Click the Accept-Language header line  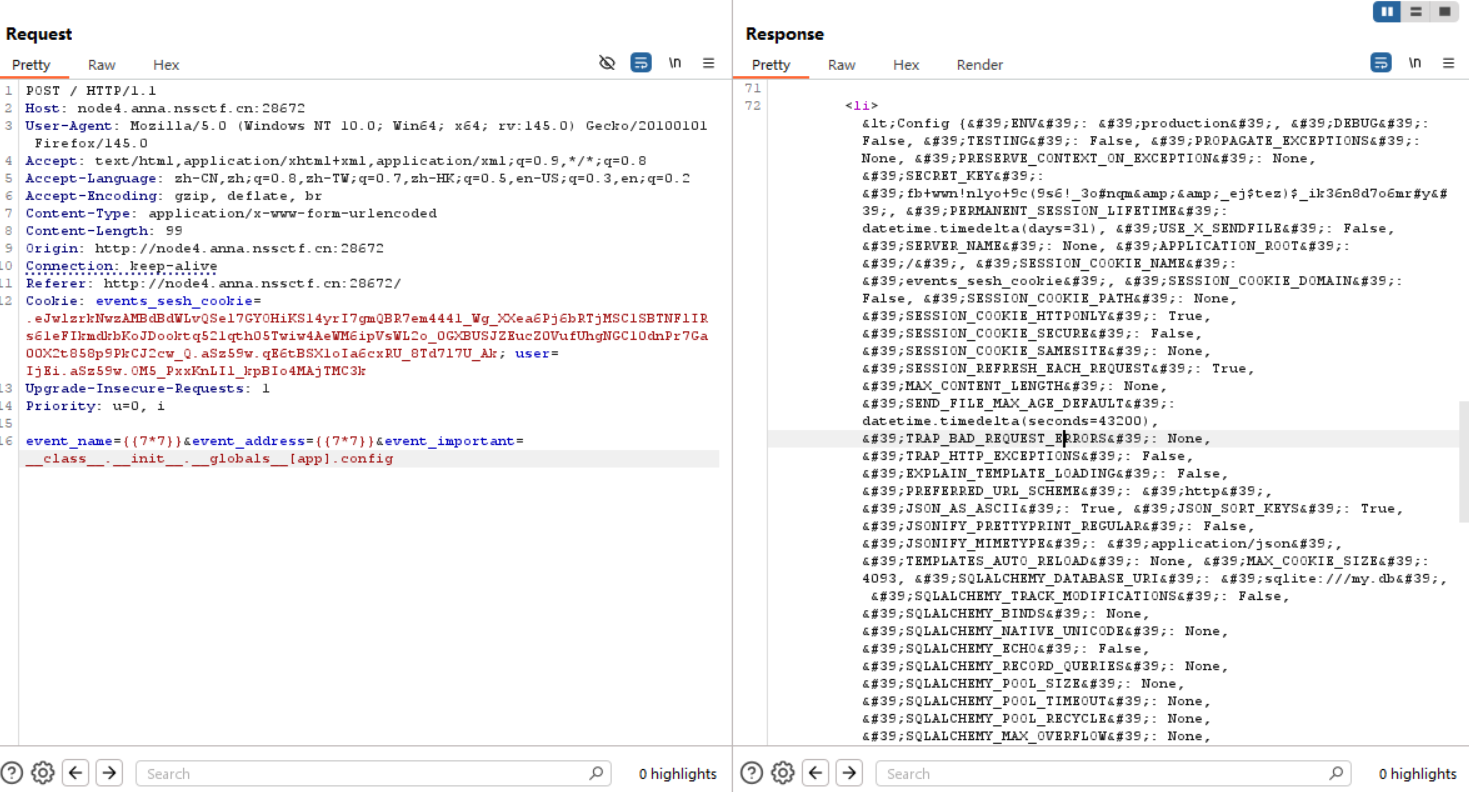[358, 178]
